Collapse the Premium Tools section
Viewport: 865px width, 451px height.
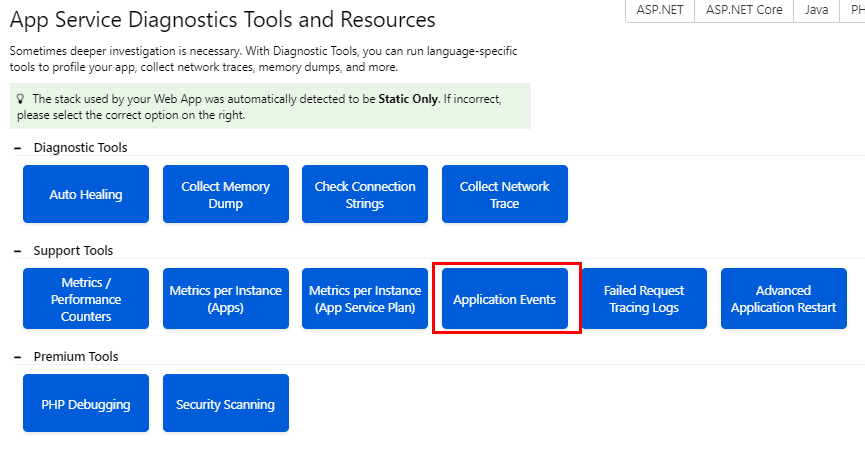pyautogui.click(x=18, y=357)
